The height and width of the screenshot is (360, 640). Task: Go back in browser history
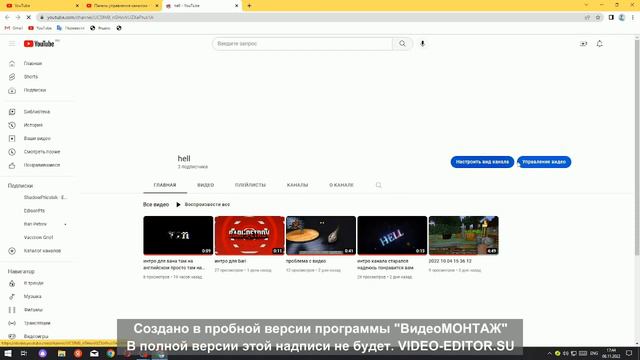7,17
